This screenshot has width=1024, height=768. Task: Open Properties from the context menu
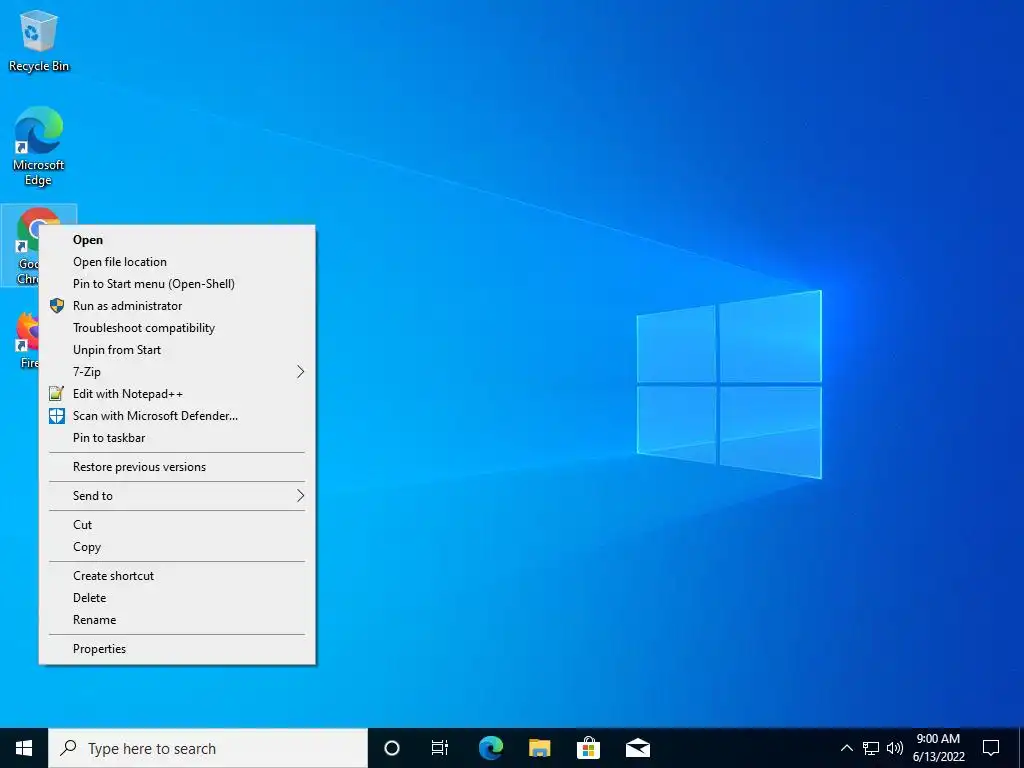(178, 649)
